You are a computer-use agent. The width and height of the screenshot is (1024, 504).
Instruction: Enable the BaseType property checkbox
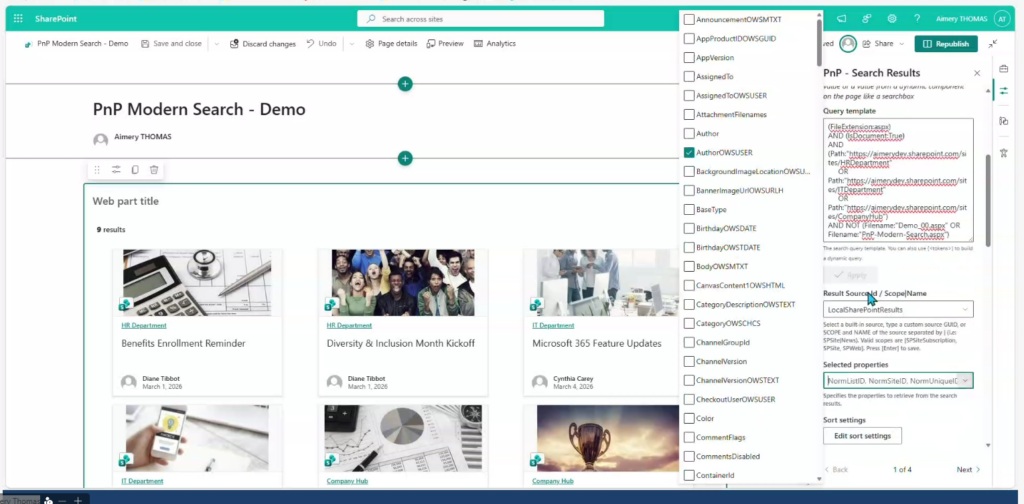pos(689,210)
